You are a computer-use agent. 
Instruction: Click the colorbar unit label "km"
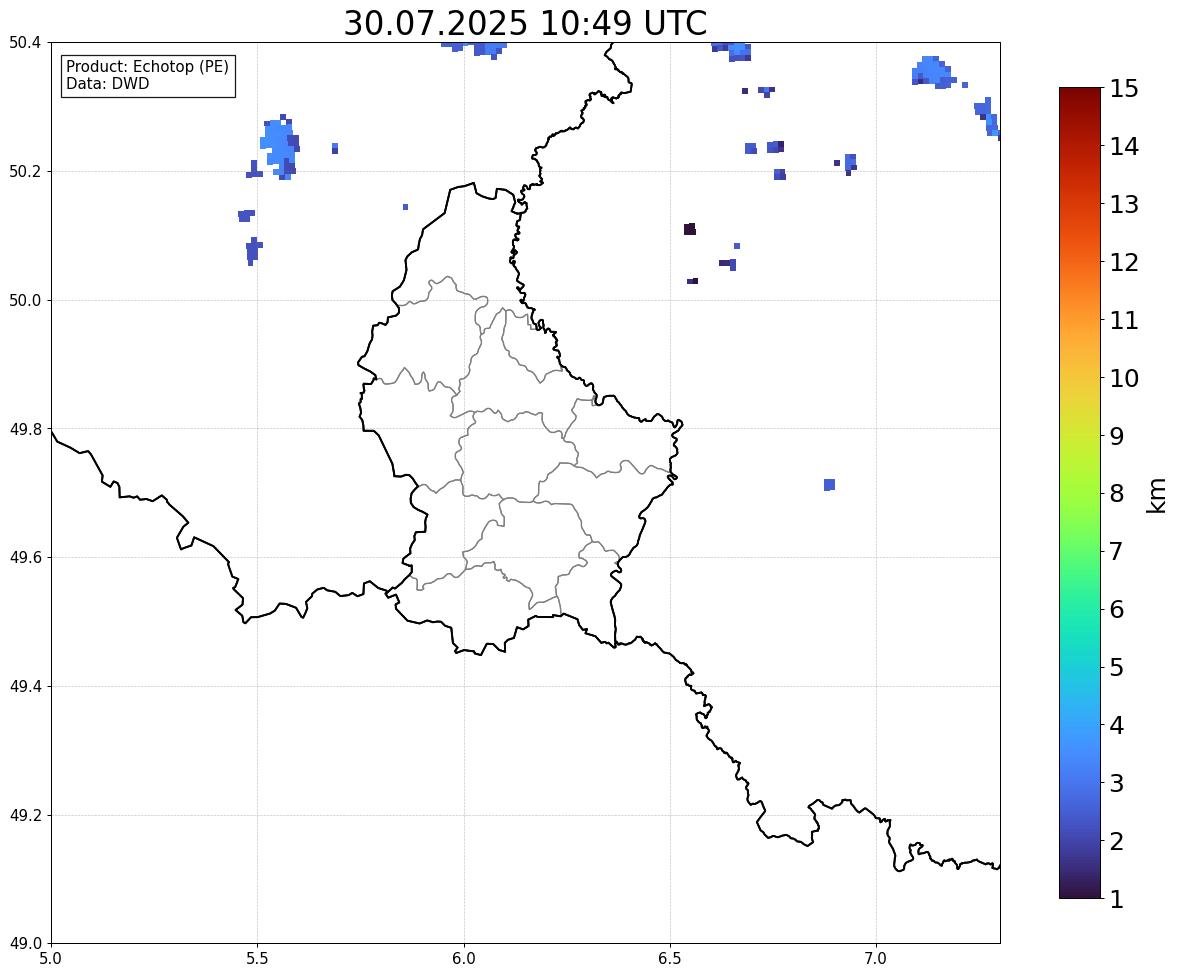pyautogui.click(x=1156, y=494)
